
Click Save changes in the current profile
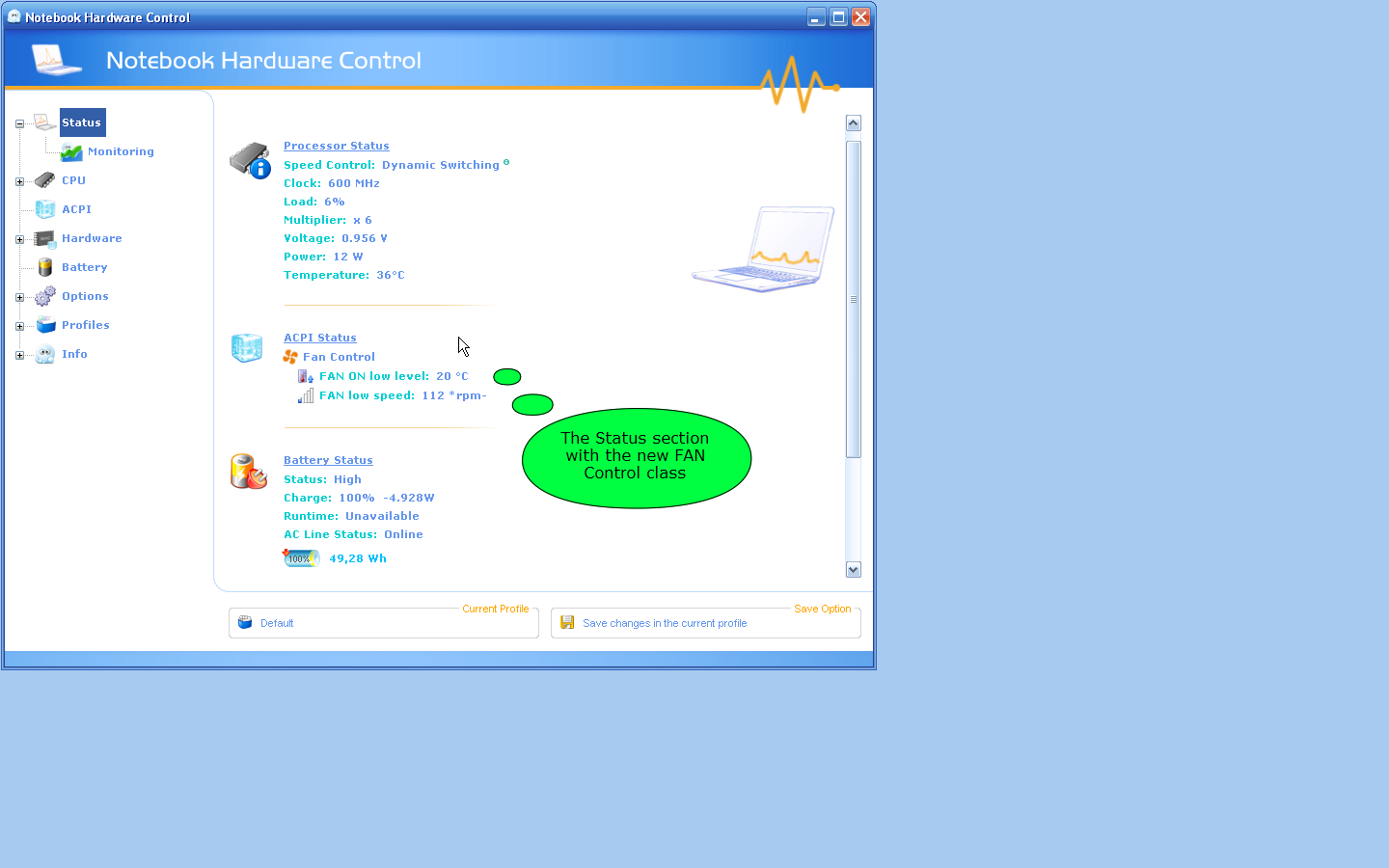click(665, 623)
